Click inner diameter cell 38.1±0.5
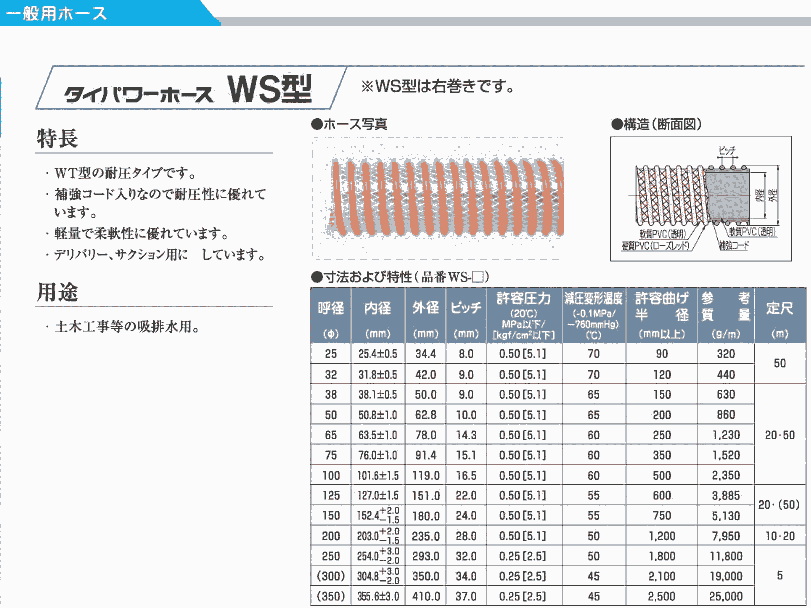Image resolution: width=811 pixels, height=608 pixels. tap(378, 394)
